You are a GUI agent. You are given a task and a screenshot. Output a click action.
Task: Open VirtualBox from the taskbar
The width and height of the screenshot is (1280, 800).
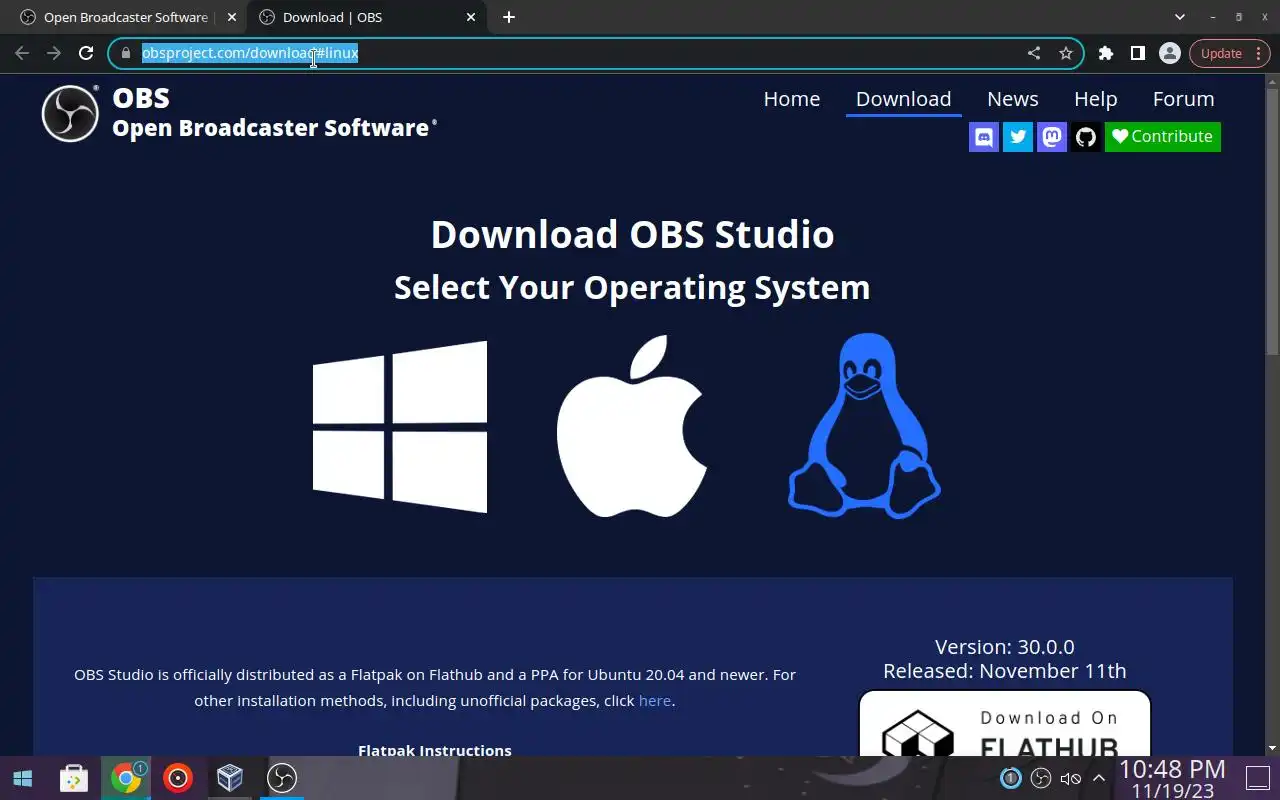[x=230, y=778]
